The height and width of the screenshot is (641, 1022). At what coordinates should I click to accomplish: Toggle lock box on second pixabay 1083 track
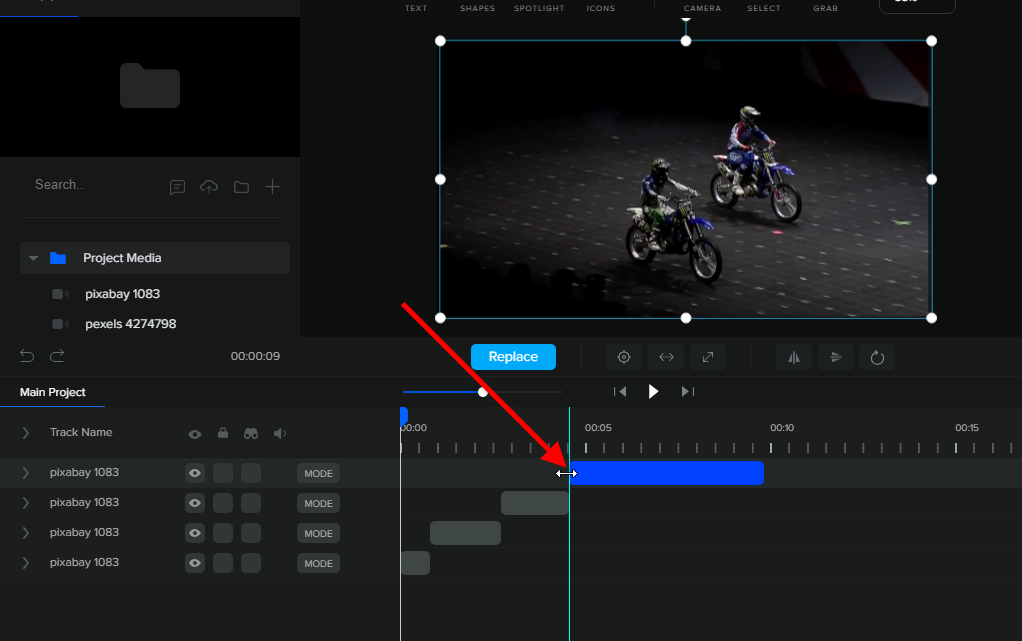click(x=223, y=503)
